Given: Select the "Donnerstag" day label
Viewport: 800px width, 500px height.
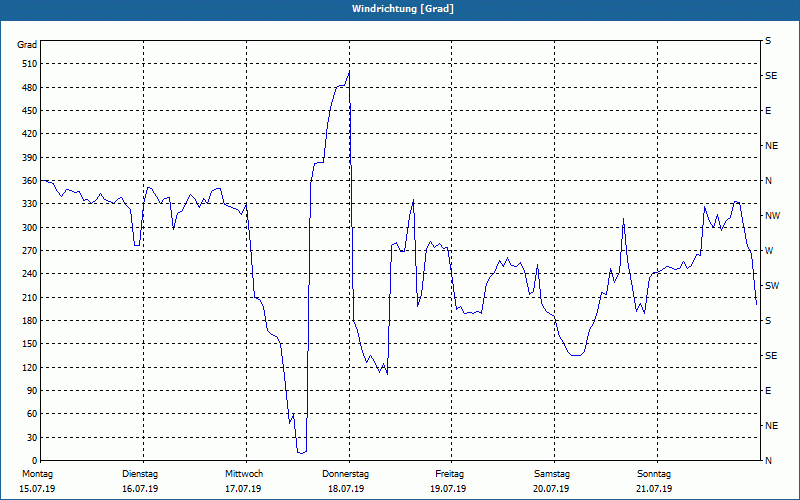Looking at the screenshot, I should pos(345,474).
